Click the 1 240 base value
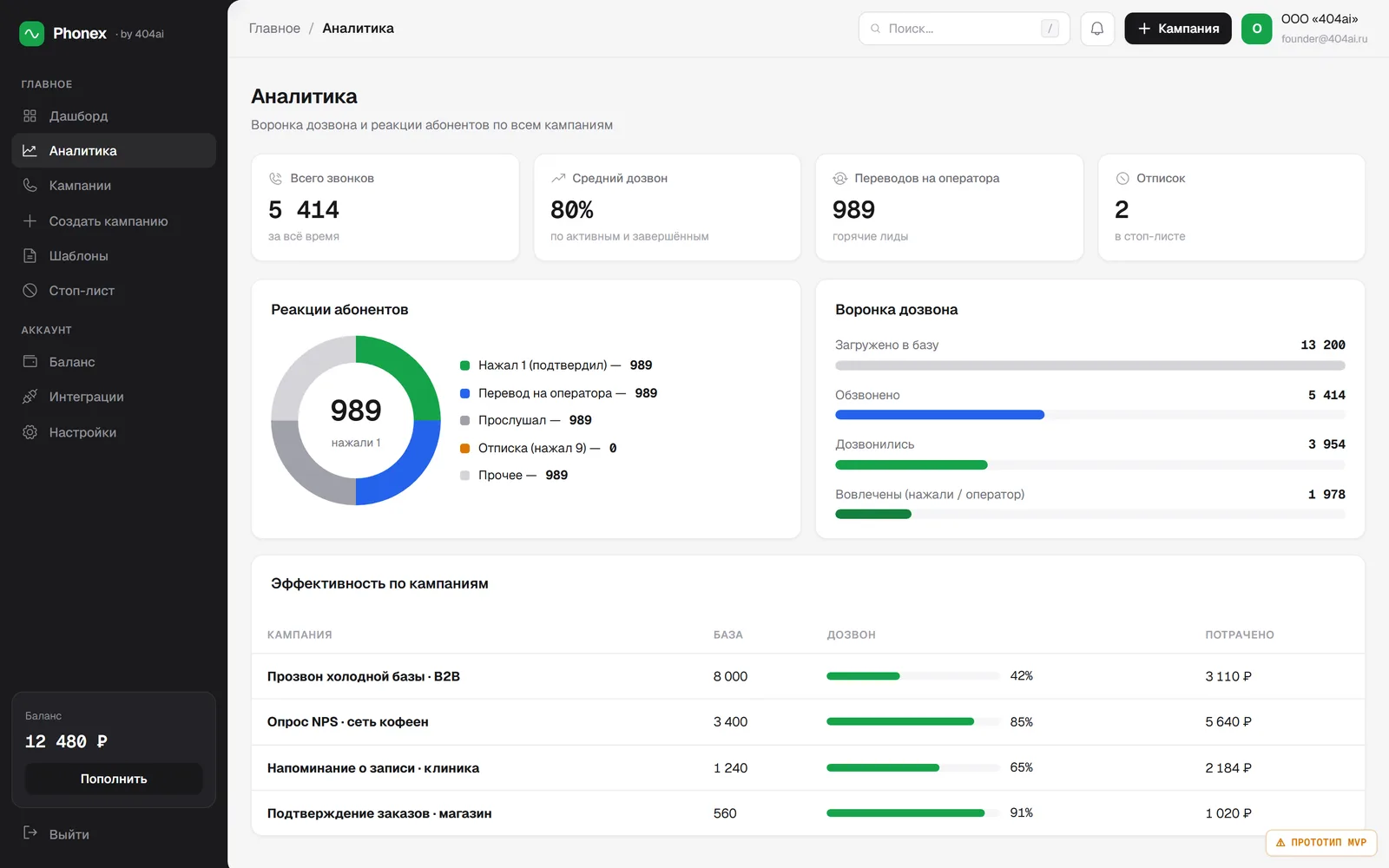Image resolution: width=1389 pixels, height=868 pixels. coord(730,767)
